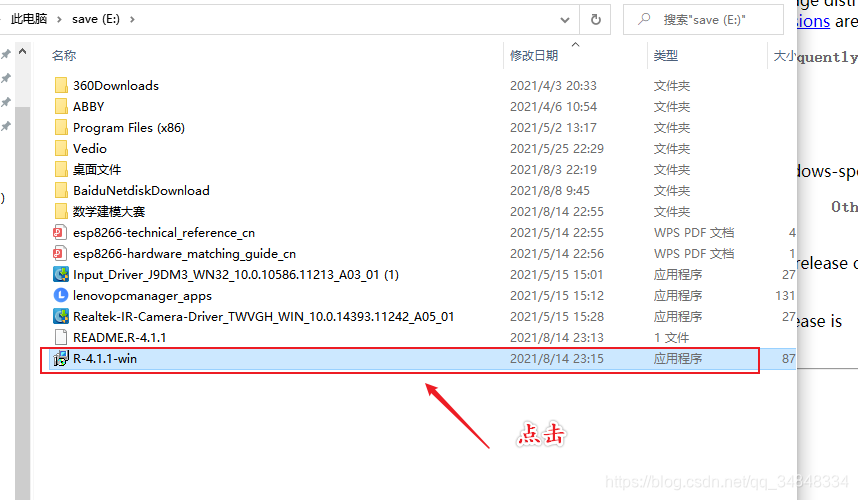Select the folder name 桌面文件

[x=97, y=170]
